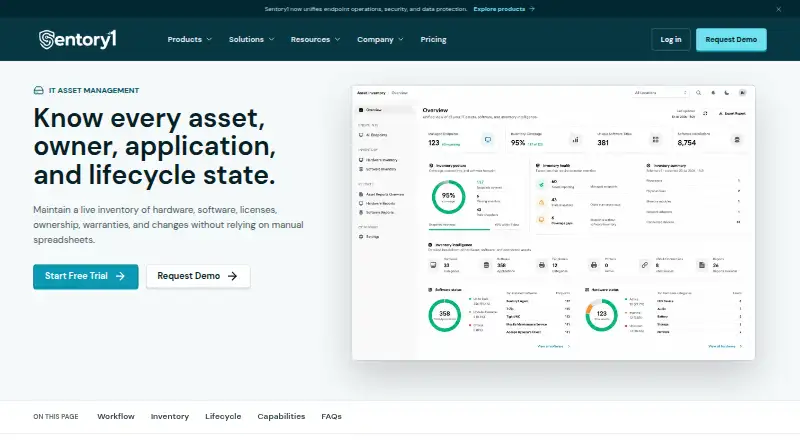800x440 pixels.
Task: Click the printer icon beside the 12 categories stat
Action: coord(542,265)
